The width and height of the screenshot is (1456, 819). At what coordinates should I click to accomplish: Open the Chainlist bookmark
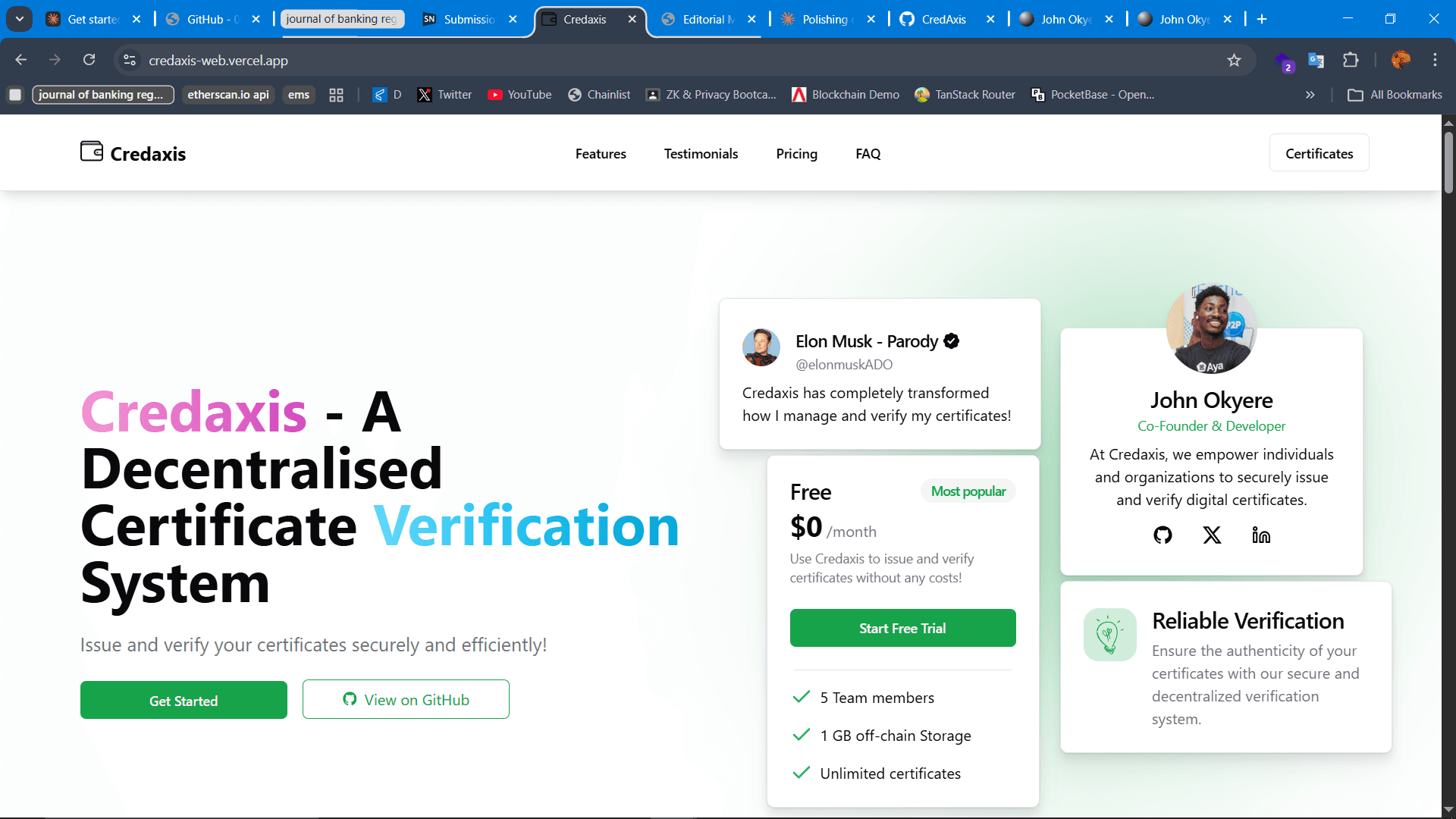(599, 95)
